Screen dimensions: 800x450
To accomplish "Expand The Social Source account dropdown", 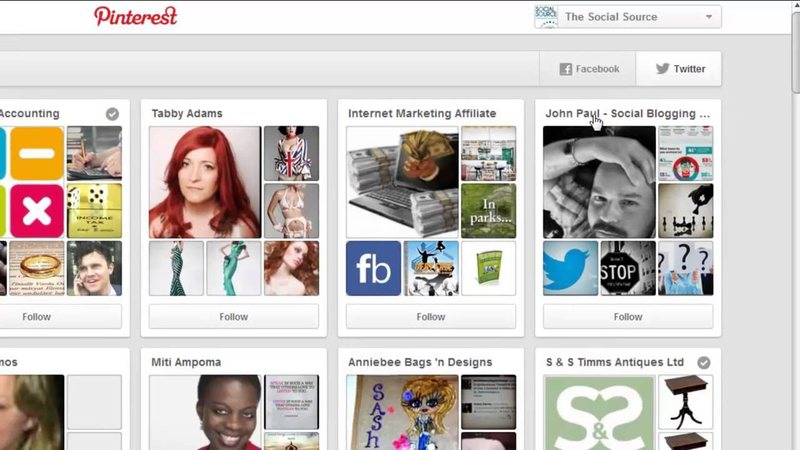I will click(x=627, y=16).
